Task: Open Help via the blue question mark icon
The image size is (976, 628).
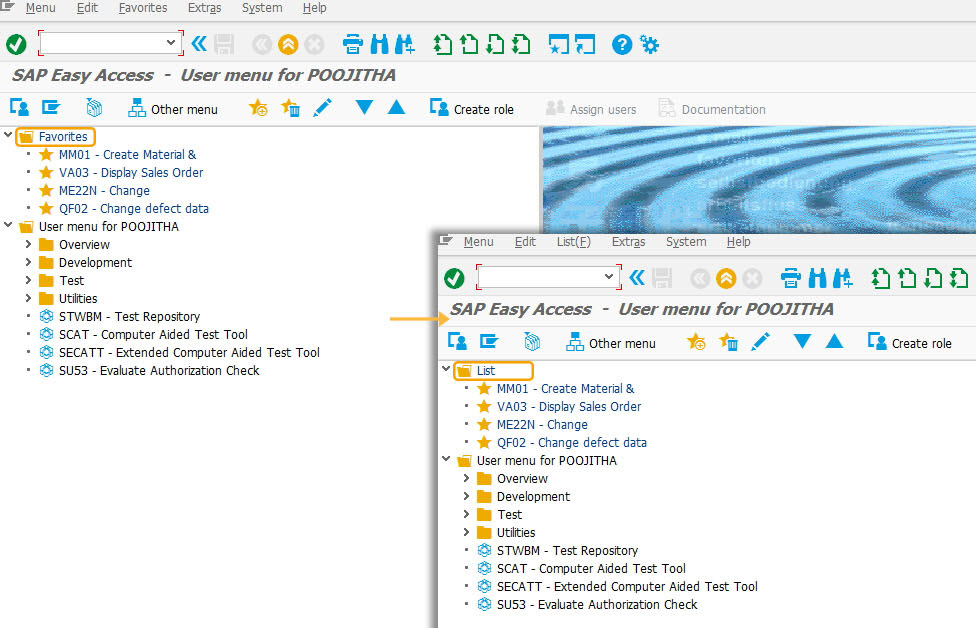Action: 622,44
